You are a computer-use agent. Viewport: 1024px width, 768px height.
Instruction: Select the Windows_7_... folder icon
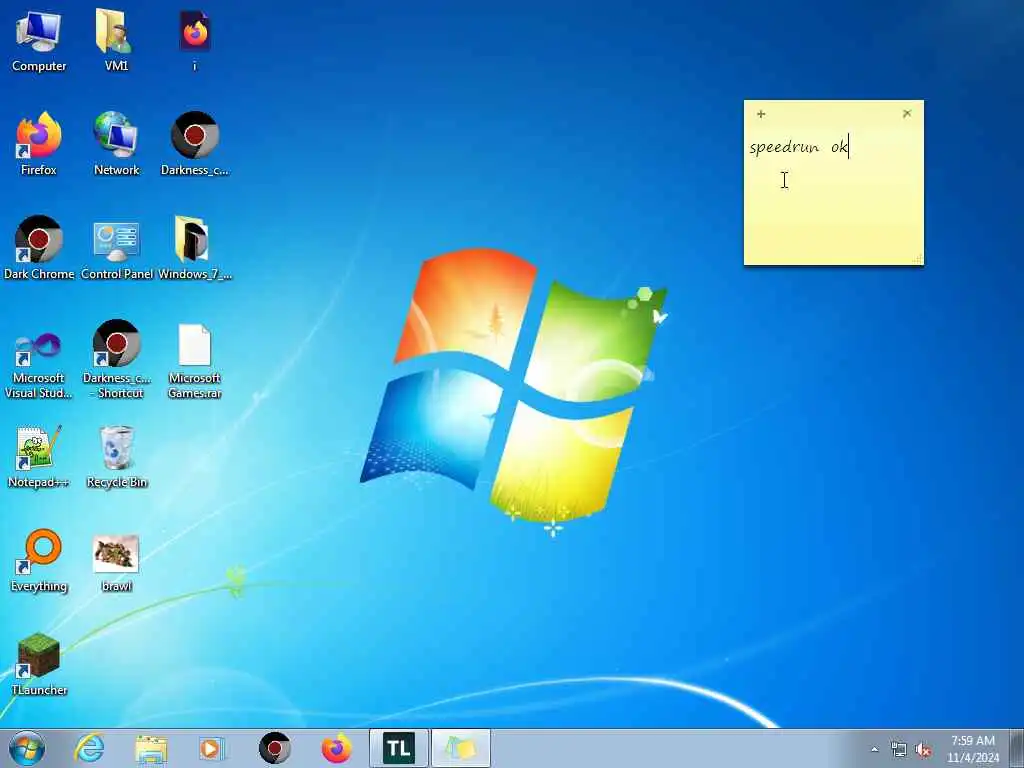[x=195, y=248]
